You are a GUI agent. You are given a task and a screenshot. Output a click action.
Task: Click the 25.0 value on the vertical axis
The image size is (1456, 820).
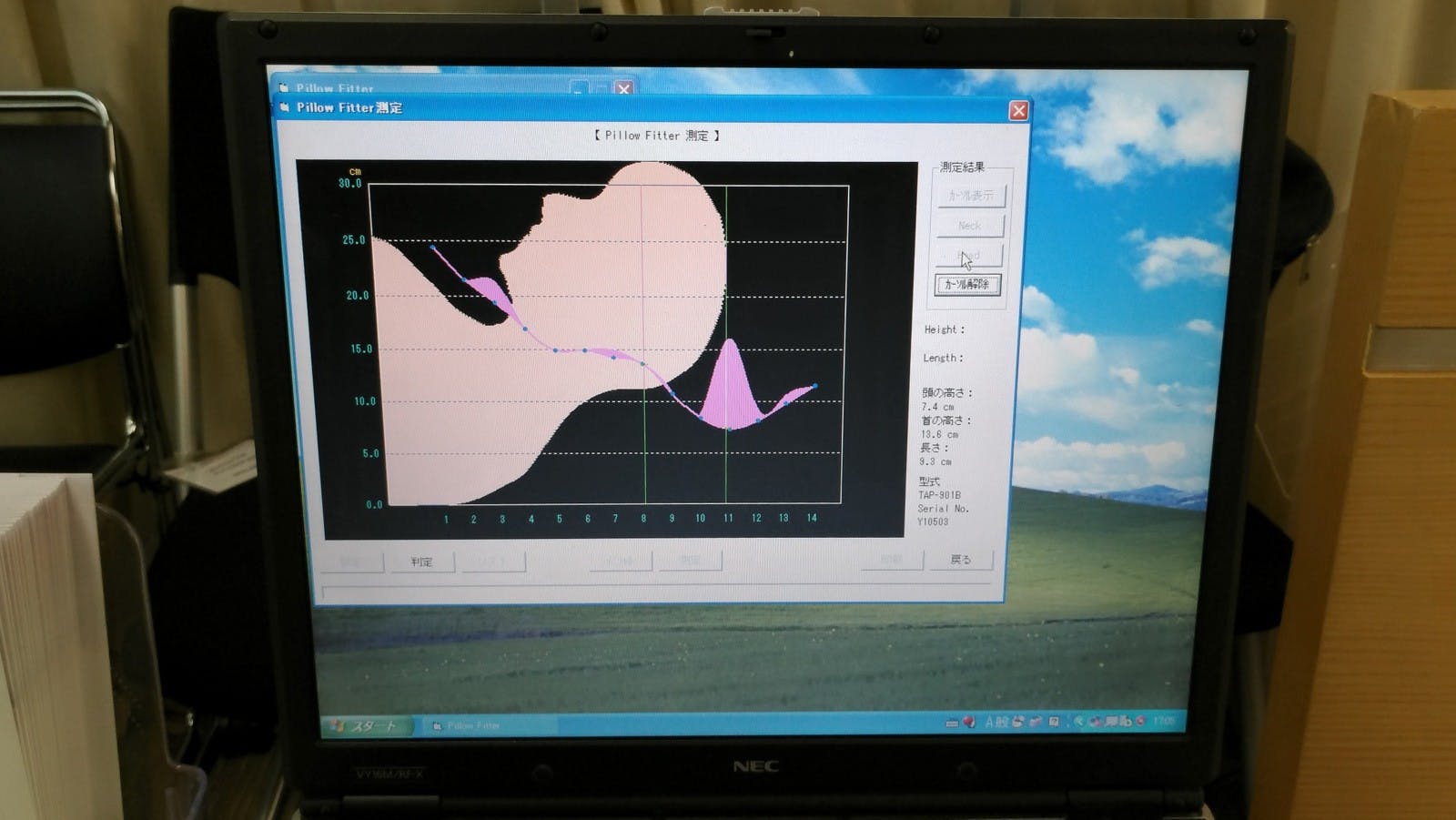coord(353,240)
